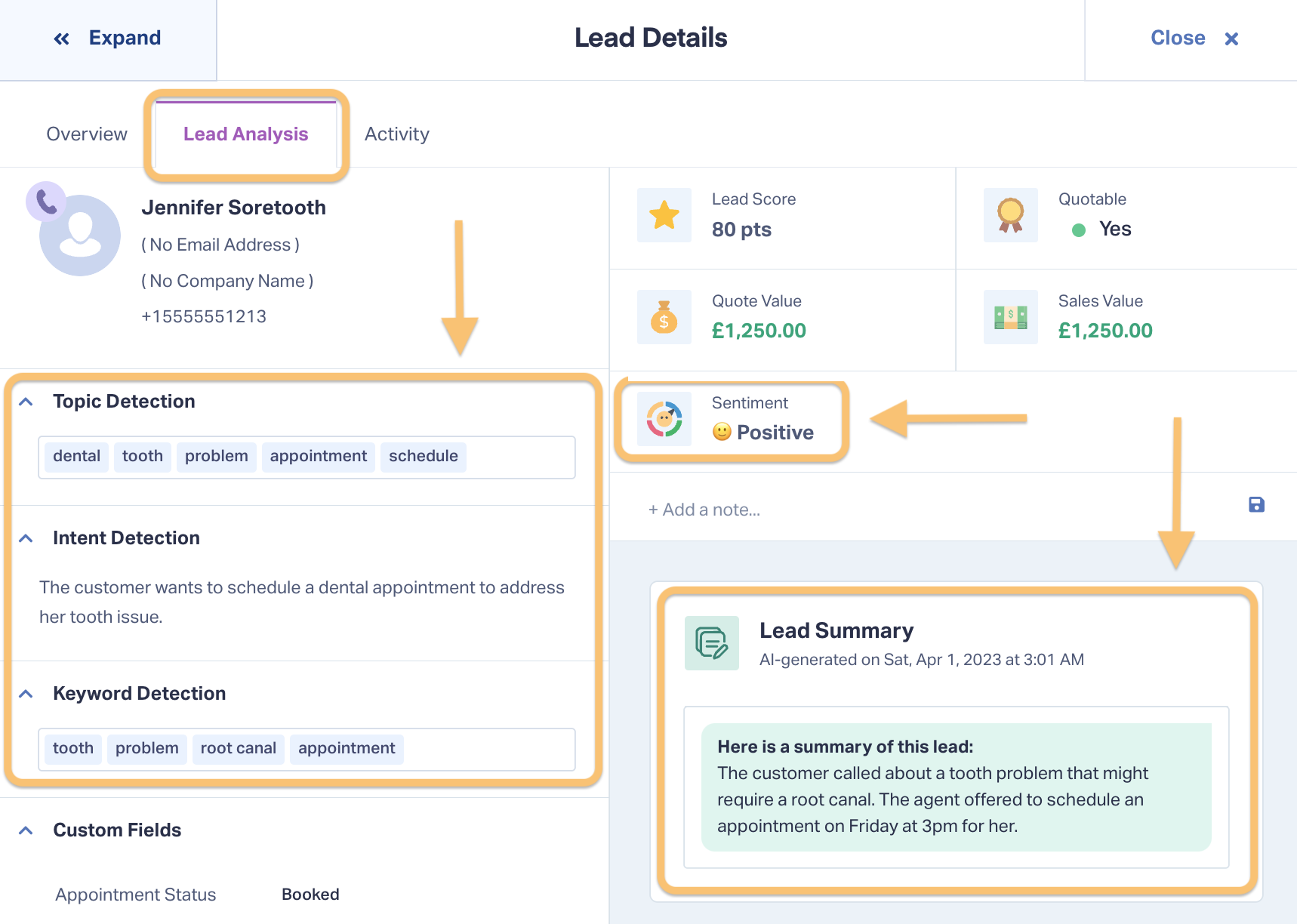1297x924 pixels.
Task: Click the Quotable award ribbon icon
Action: coord(1011,215)
